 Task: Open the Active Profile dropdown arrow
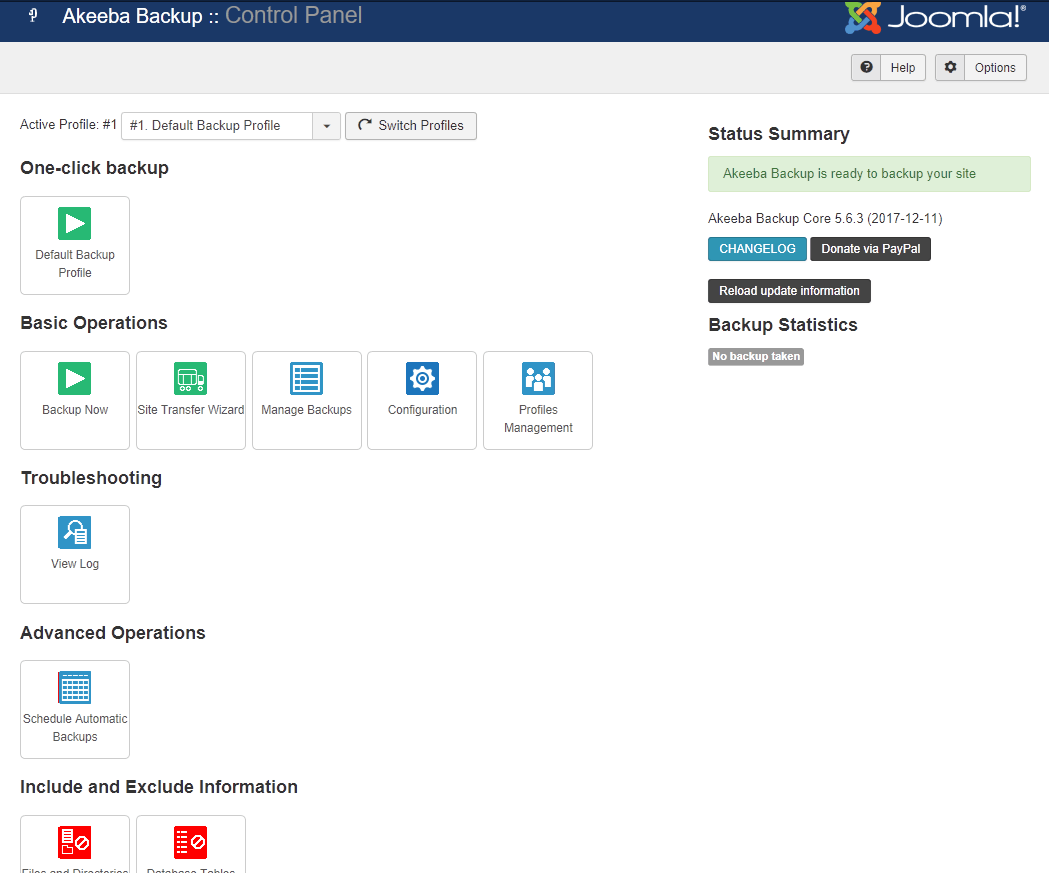coord(326,126)
